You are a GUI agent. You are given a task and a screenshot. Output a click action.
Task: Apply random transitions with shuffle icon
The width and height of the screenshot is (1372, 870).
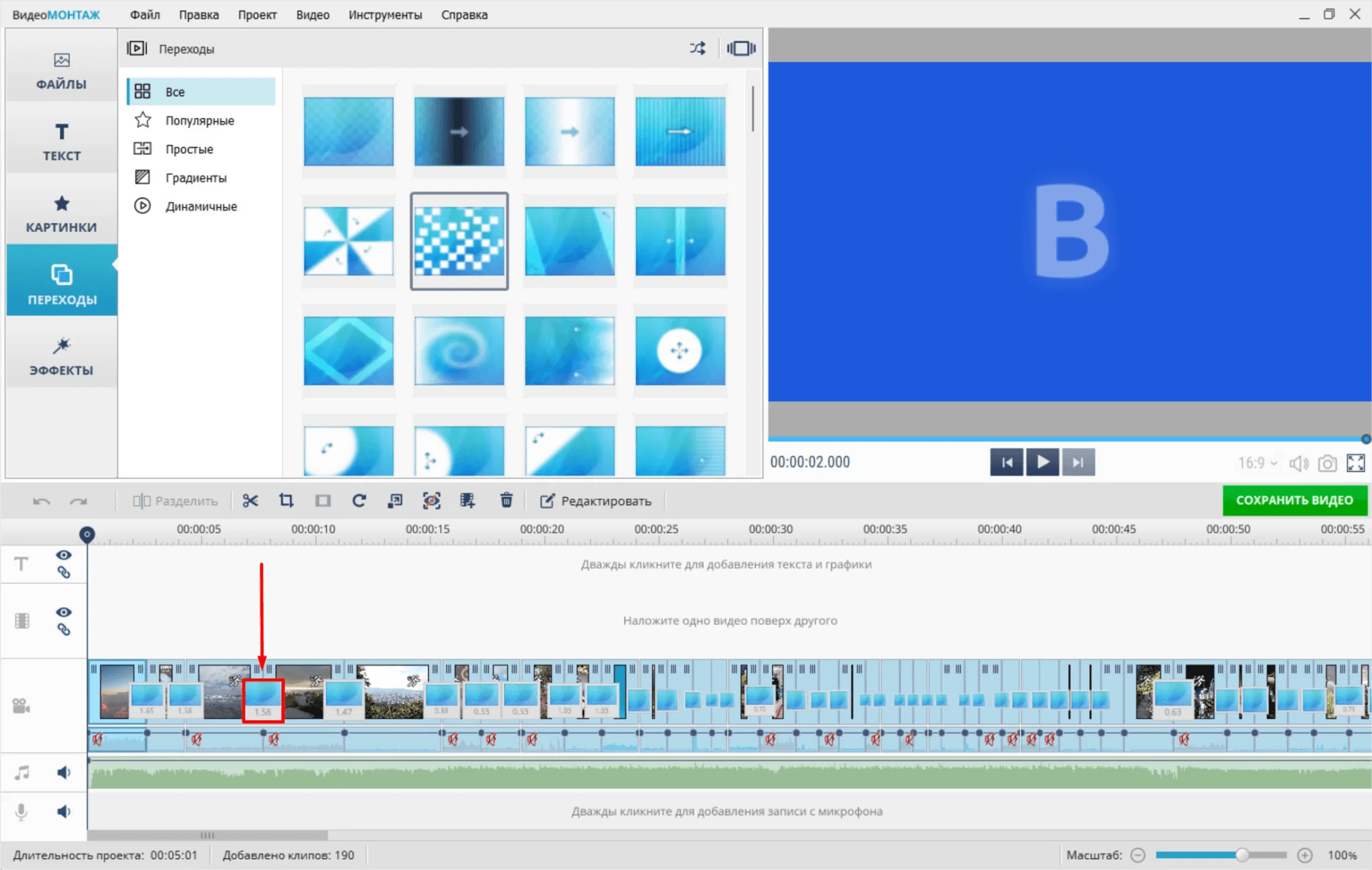pyautogui.click(x=697, y=48)
